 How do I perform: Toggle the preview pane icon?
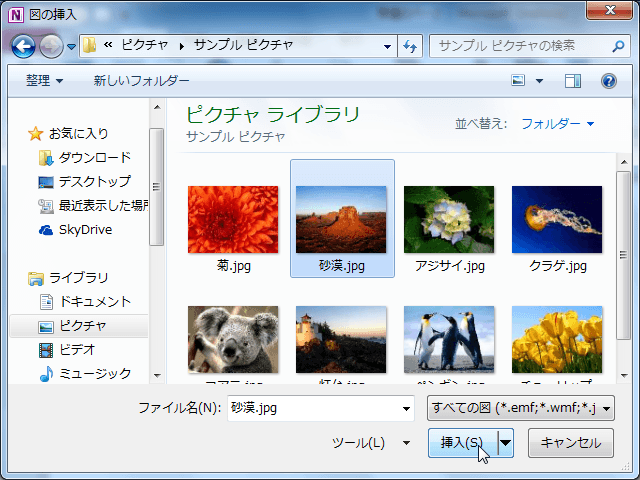(x=573, y=81)
